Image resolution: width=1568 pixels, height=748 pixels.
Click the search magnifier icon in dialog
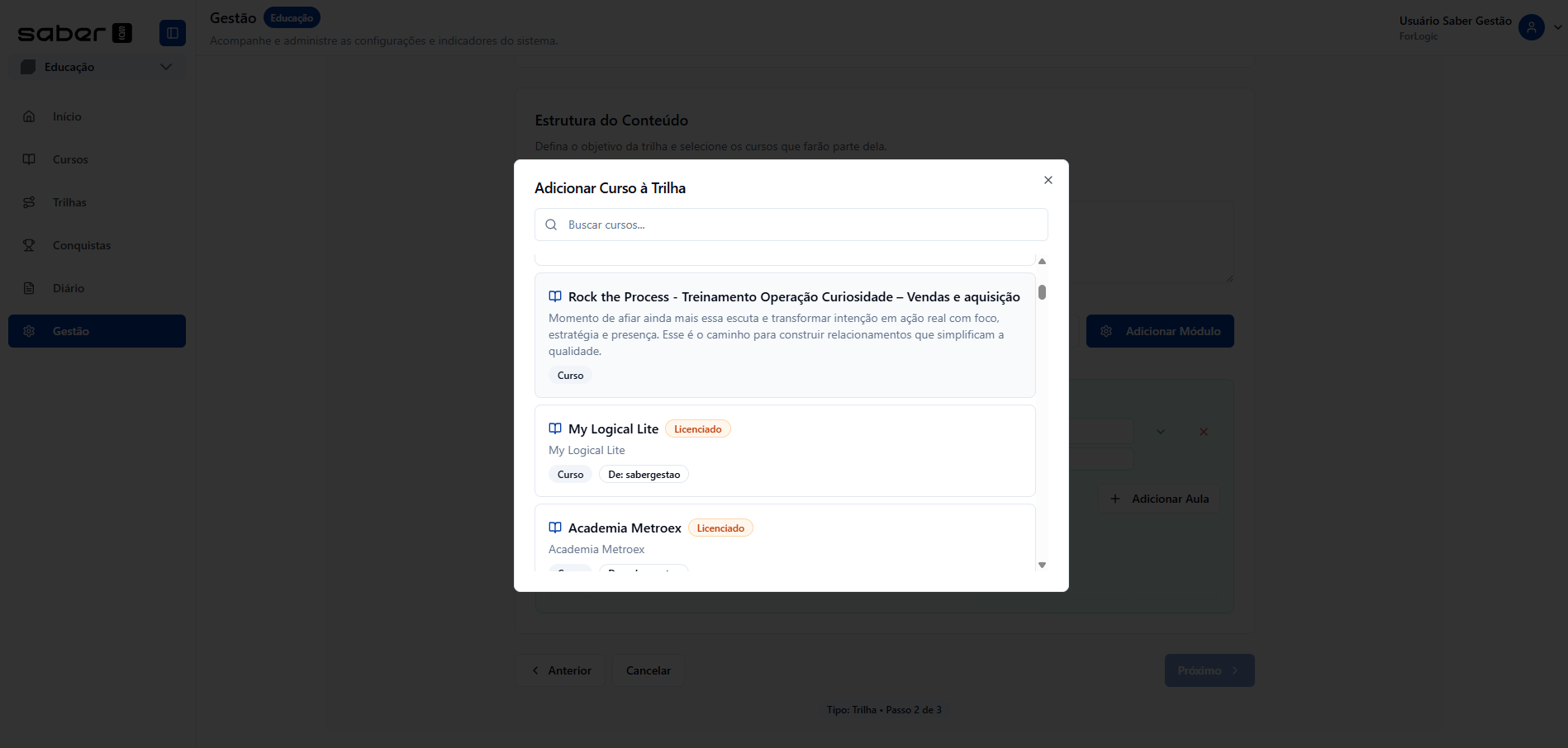point(551,225)
